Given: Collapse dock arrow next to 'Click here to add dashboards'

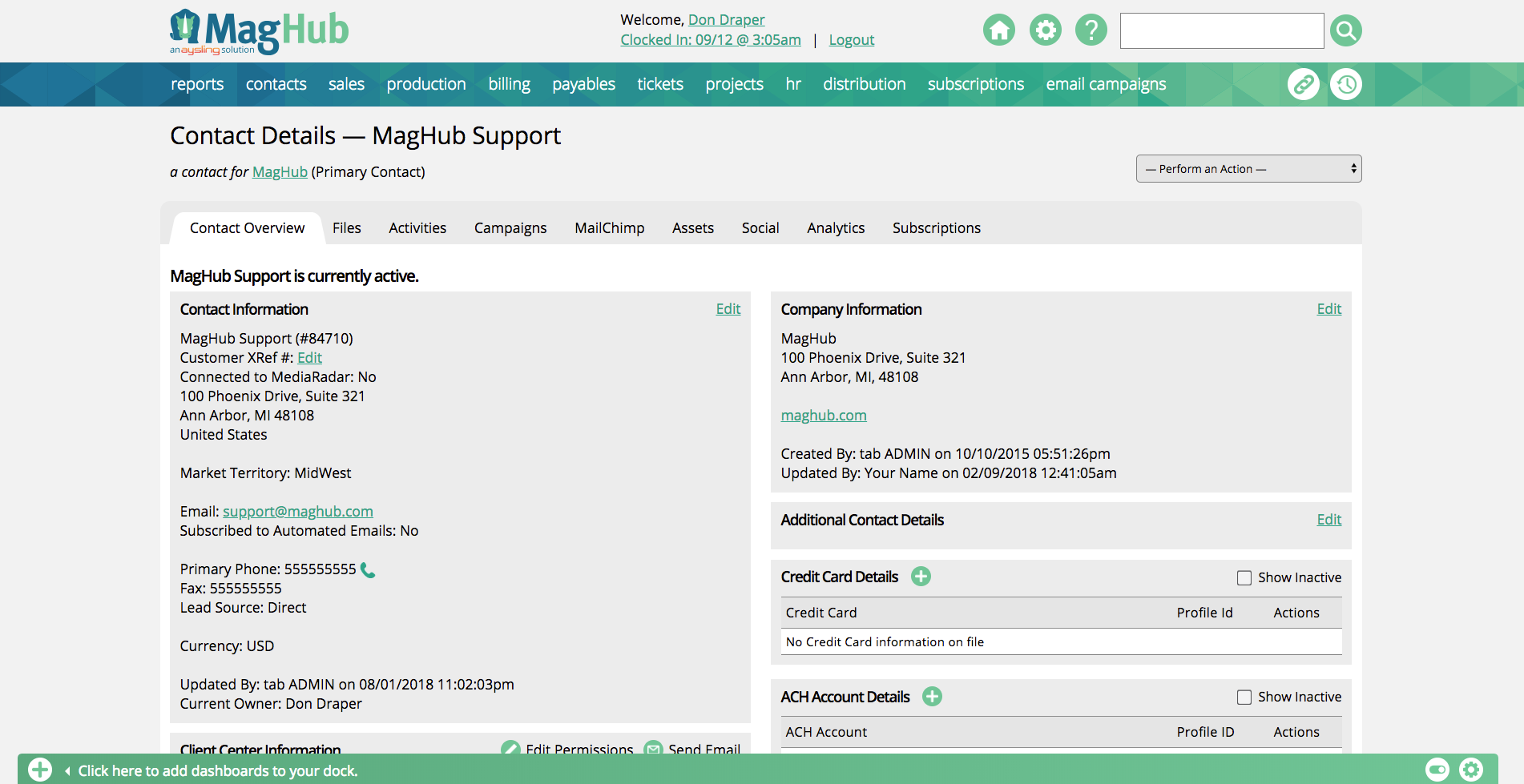Looking at the screenshot, I should (67, 771).
